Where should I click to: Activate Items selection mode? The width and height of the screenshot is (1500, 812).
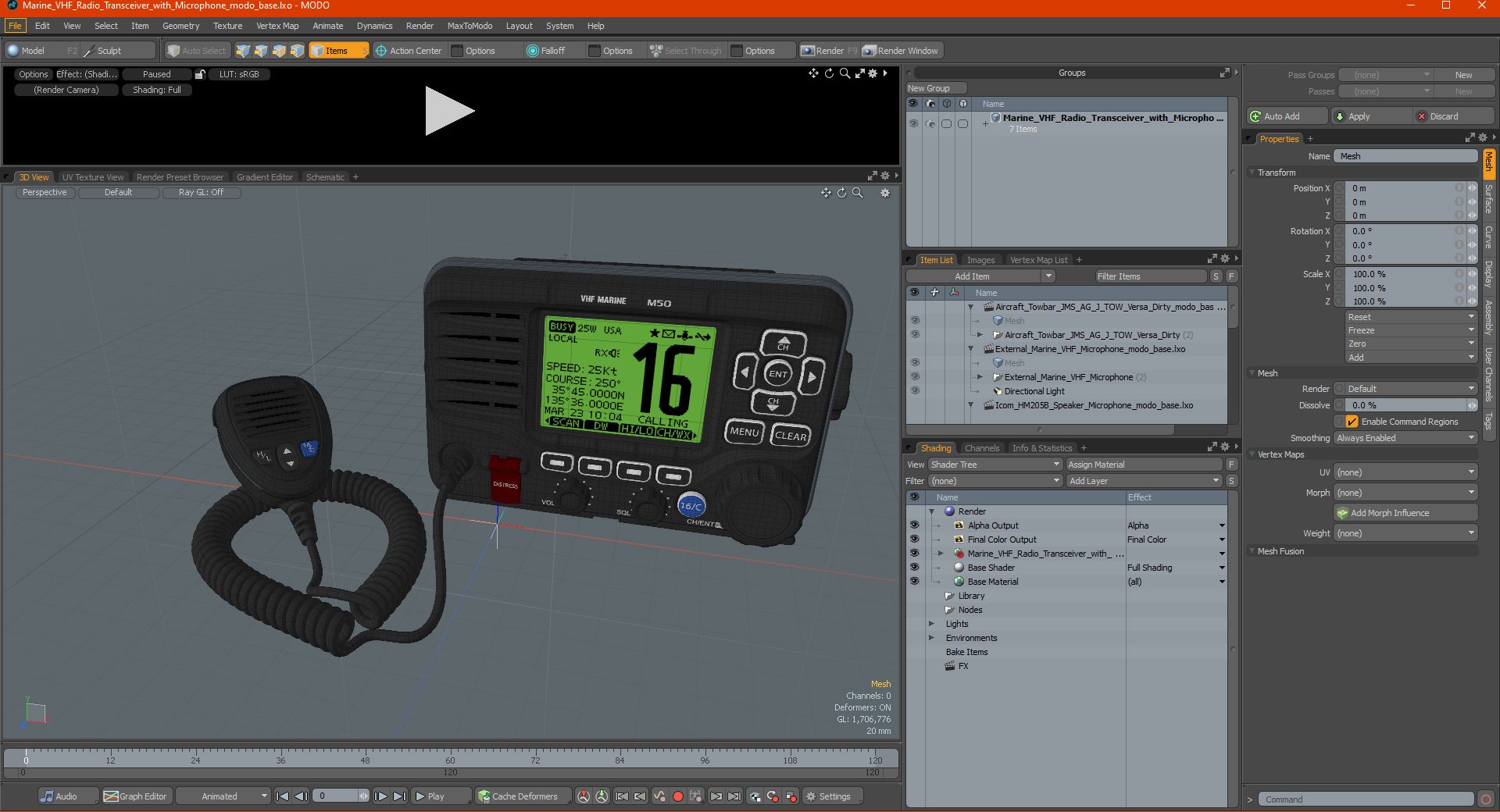coord(338,51)
